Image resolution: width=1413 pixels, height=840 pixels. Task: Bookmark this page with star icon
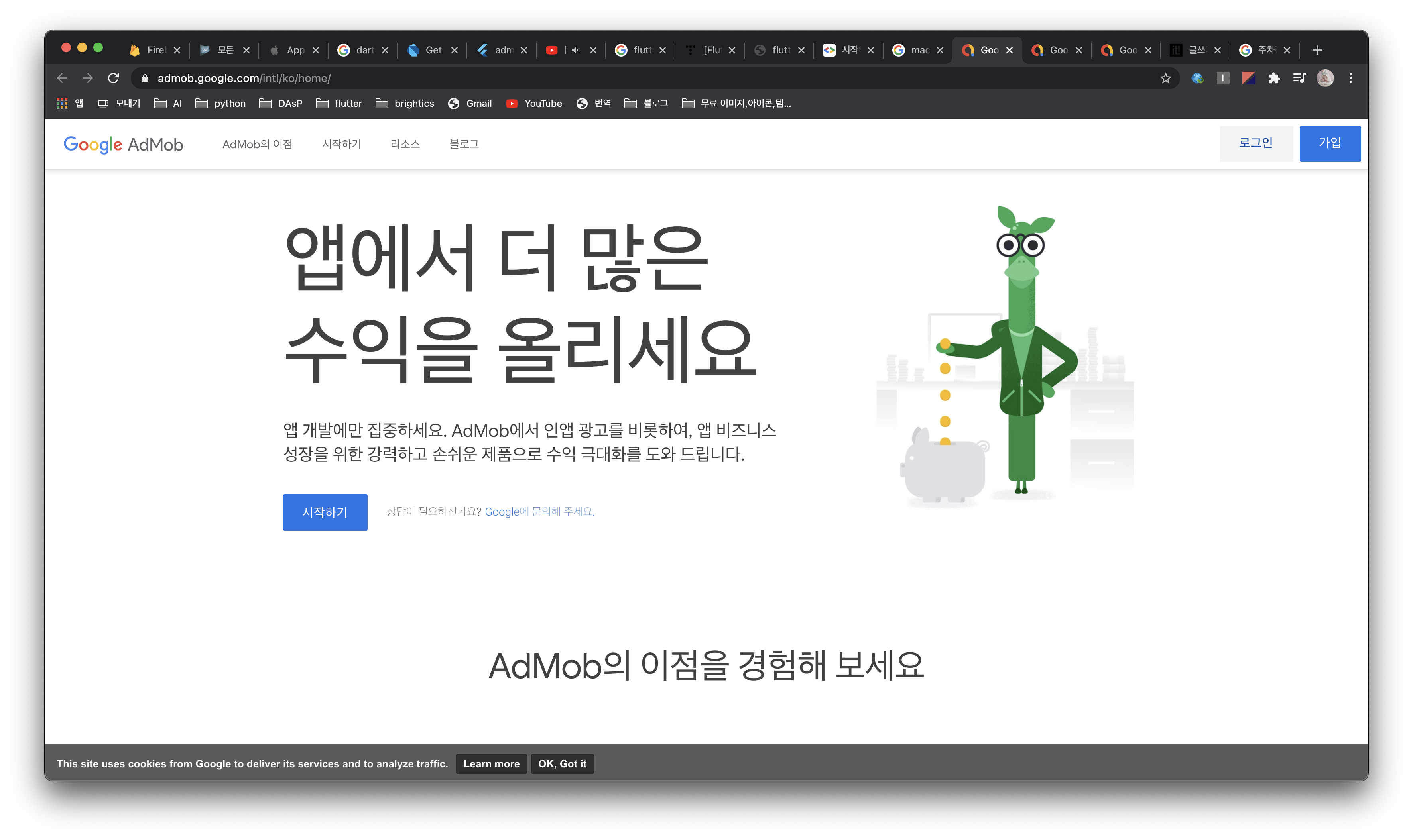[1165, 78]
